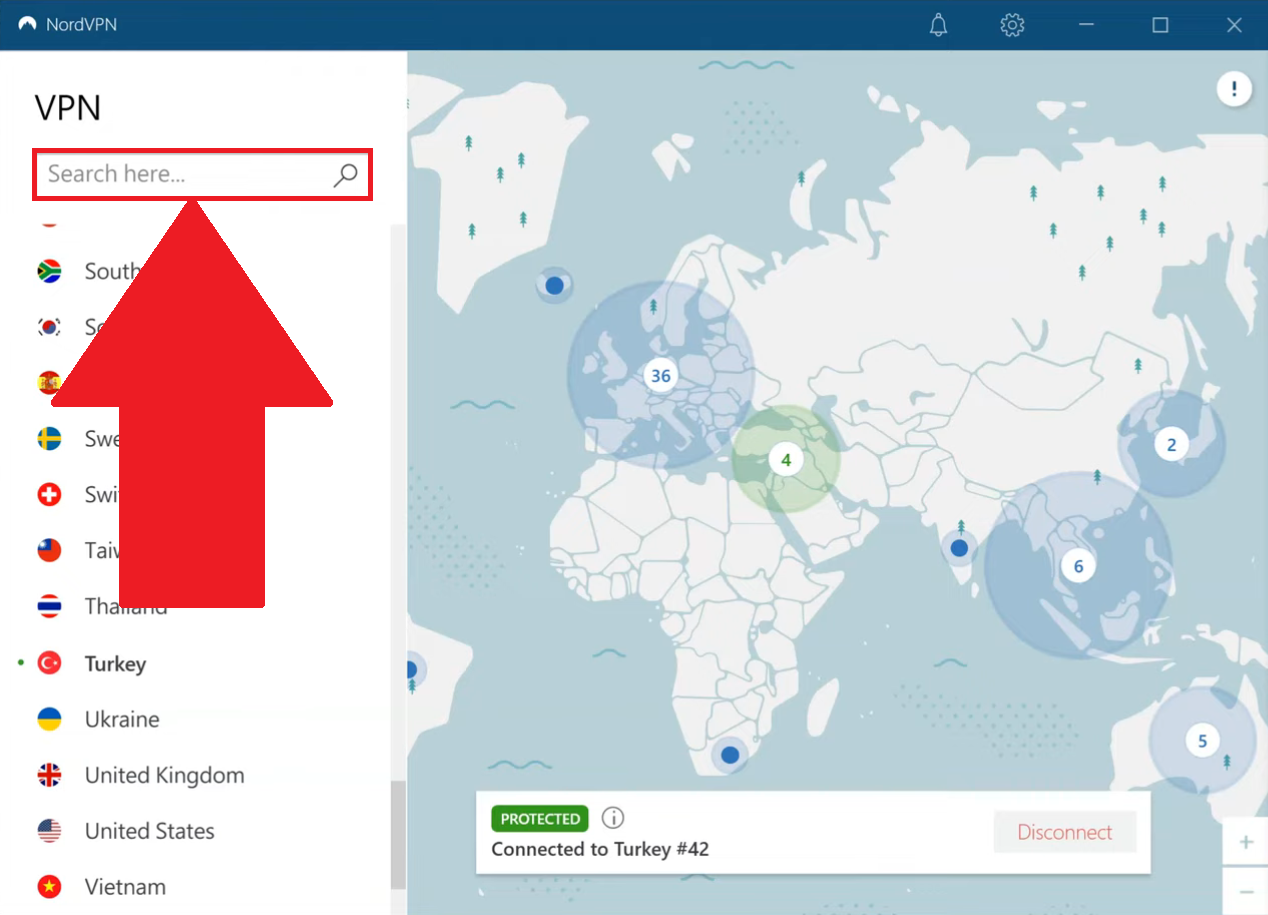Open the notifications bell icon
Image resolution: width=1268 pixels, height=915 pixels.
point(938,25)
